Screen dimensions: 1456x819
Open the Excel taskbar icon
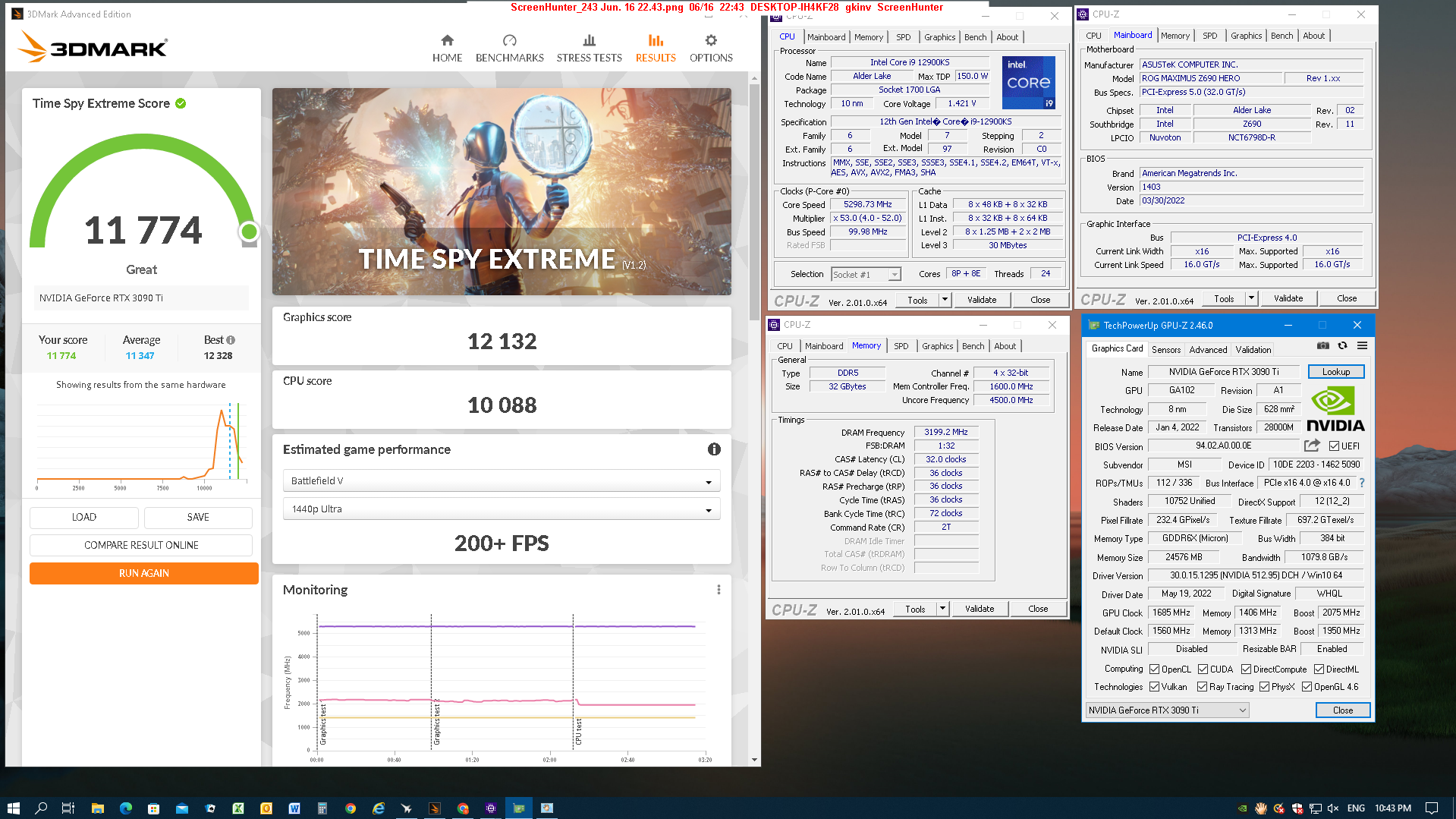click(238, 808)
